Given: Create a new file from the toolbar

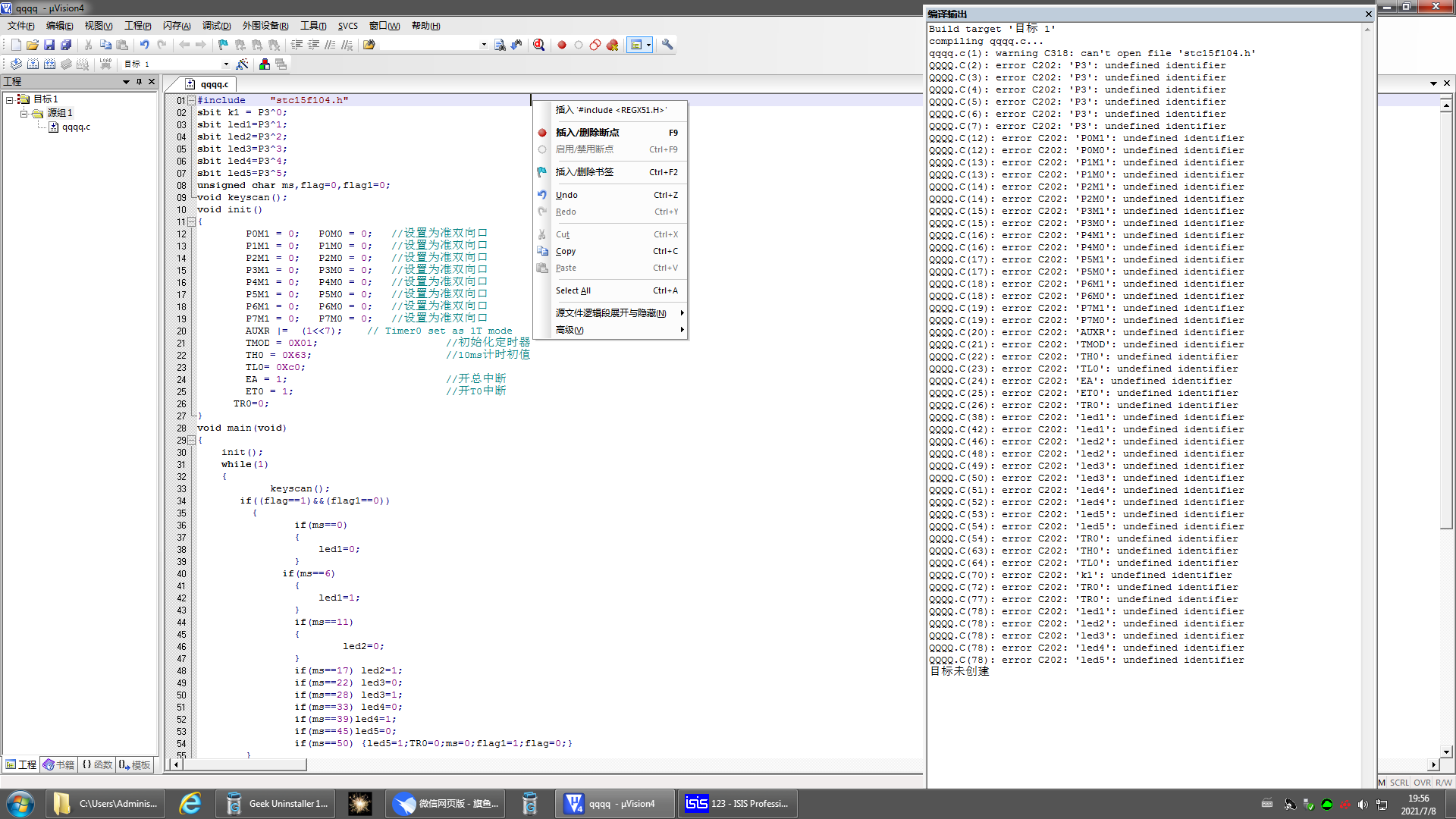Looking at the screenshot, I should pyautogui.click(x=16, y=45).
